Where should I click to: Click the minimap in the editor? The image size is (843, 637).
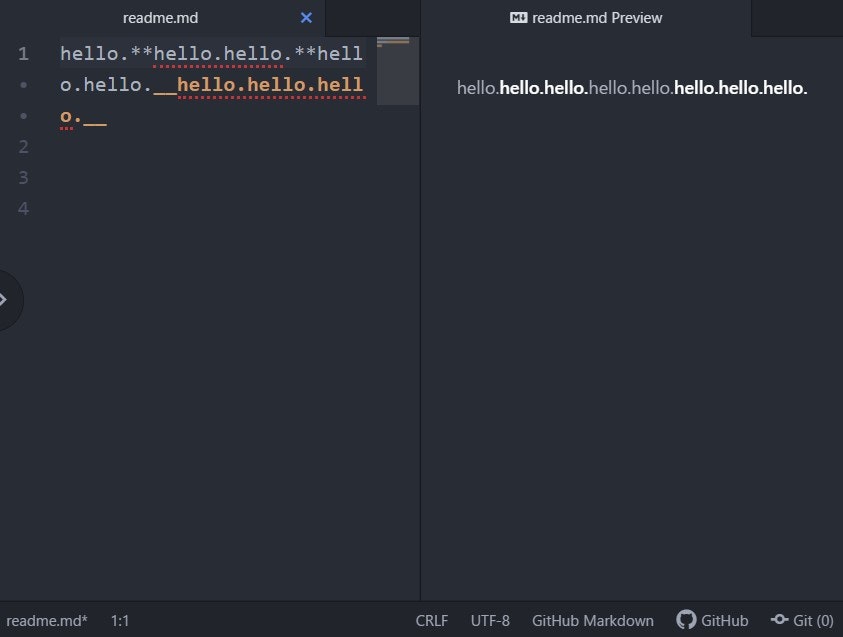pos(398,70)
